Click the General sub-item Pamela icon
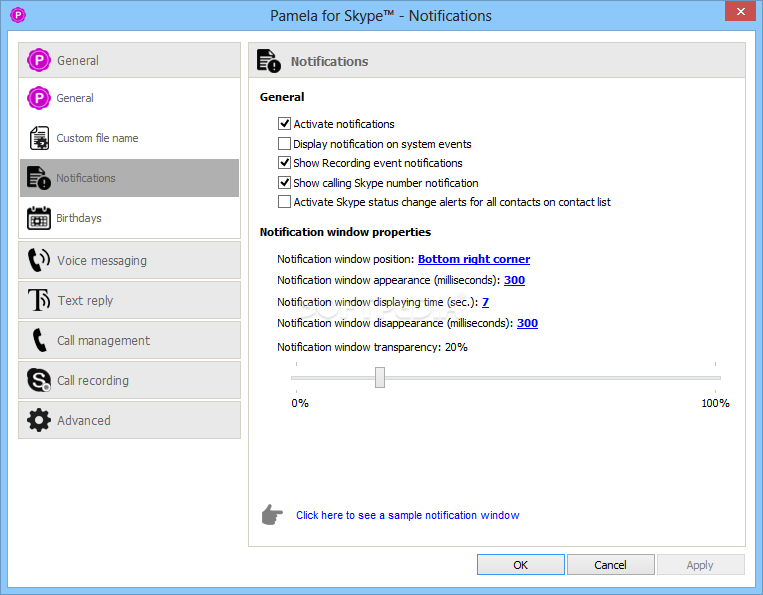Screen dimensions: 763x595 [x=39, y=98]
